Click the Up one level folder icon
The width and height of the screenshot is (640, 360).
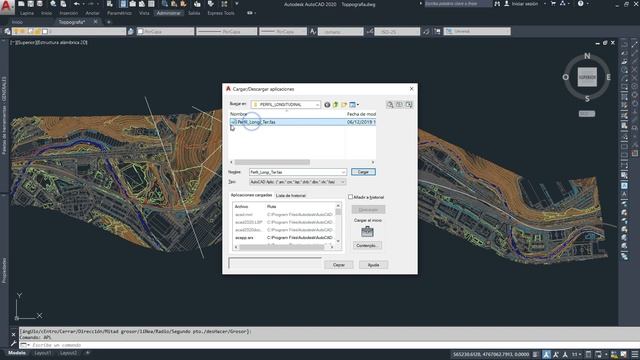(x=336, y=105)
